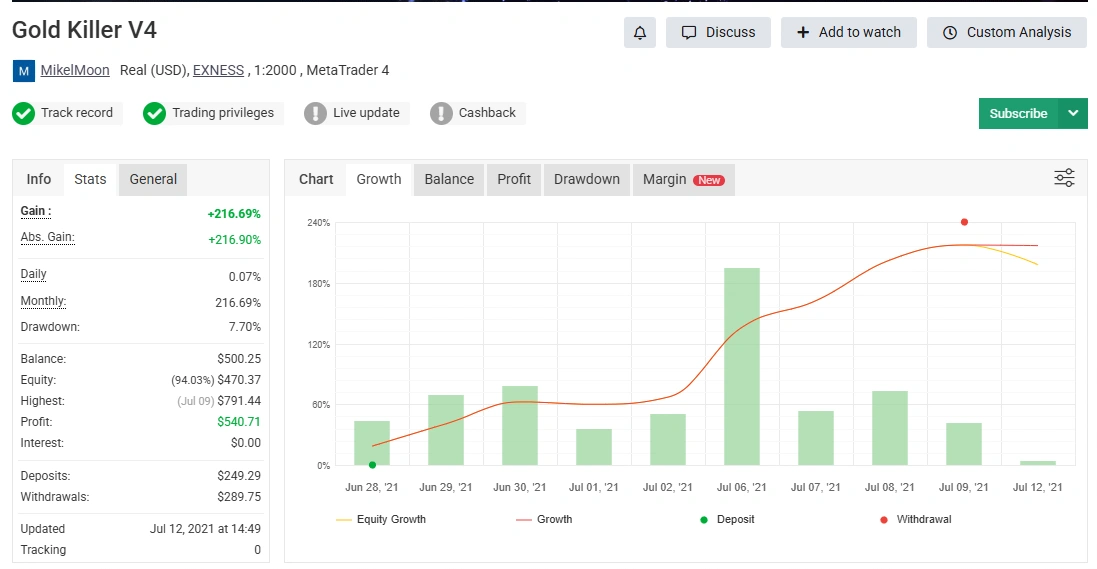Viewport: 1097px width, 569px height.
Task: Open the chart settings sliders icon
Action: (1064, 179)
